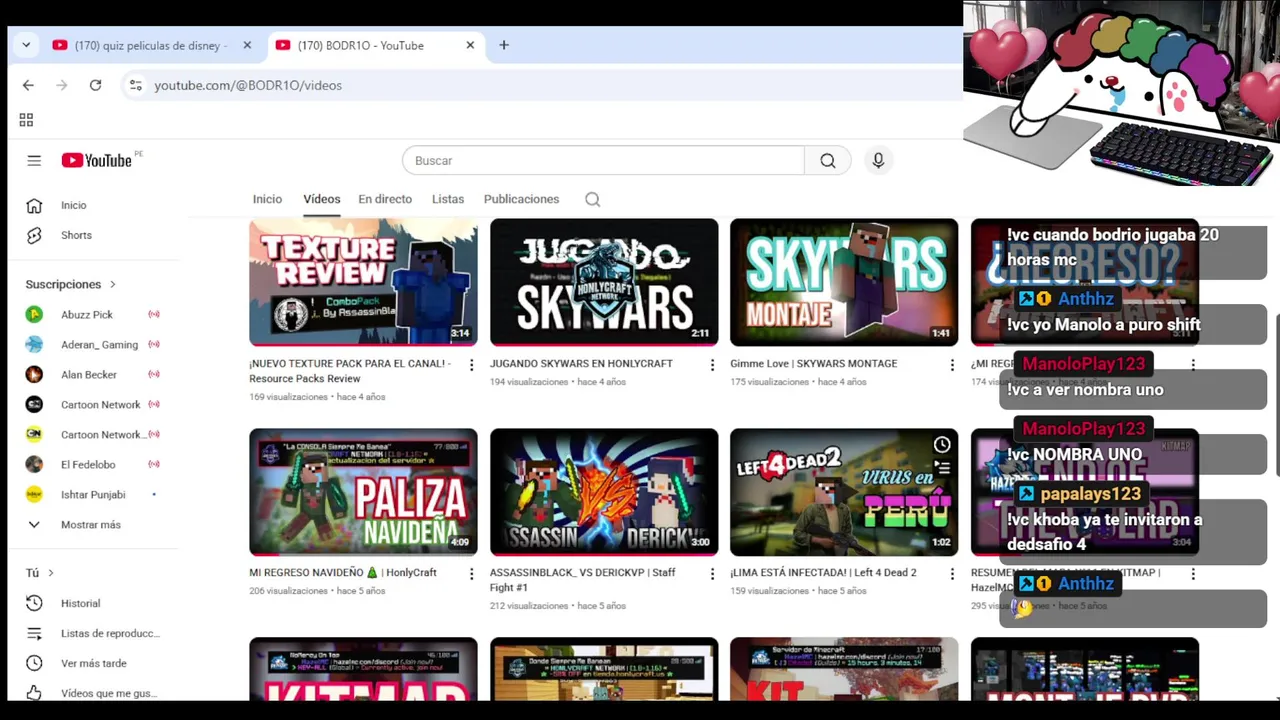Viewport: 1280px width, 720px height.
Task: Open site information icon in address bar
Action: [136, 85]
